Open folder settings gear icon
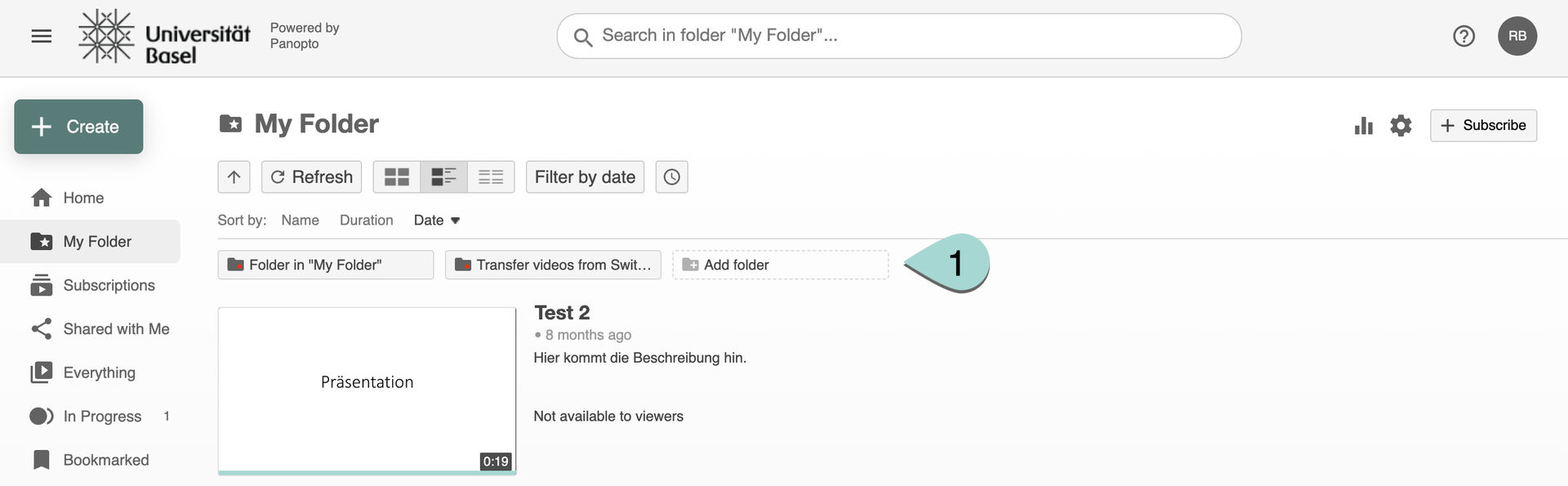The width and height of the screenshot is (1568, 486). [x=1401, y=126]
